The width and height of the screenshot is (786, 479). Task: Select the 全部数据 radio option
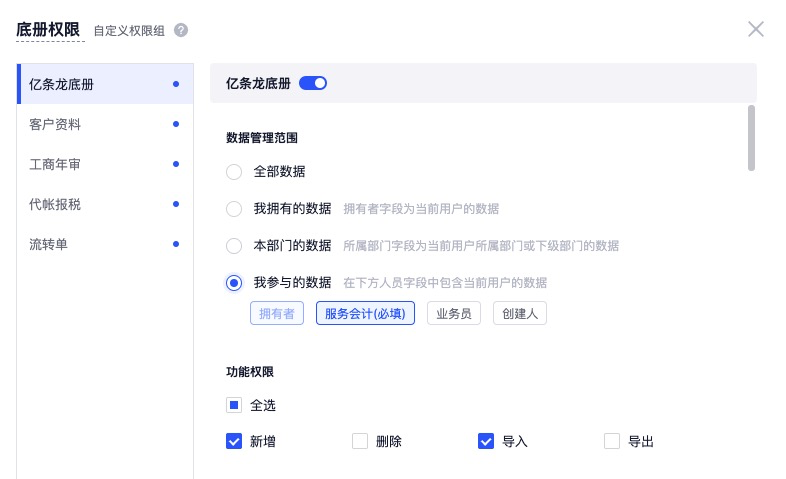(x=234, y=172)
